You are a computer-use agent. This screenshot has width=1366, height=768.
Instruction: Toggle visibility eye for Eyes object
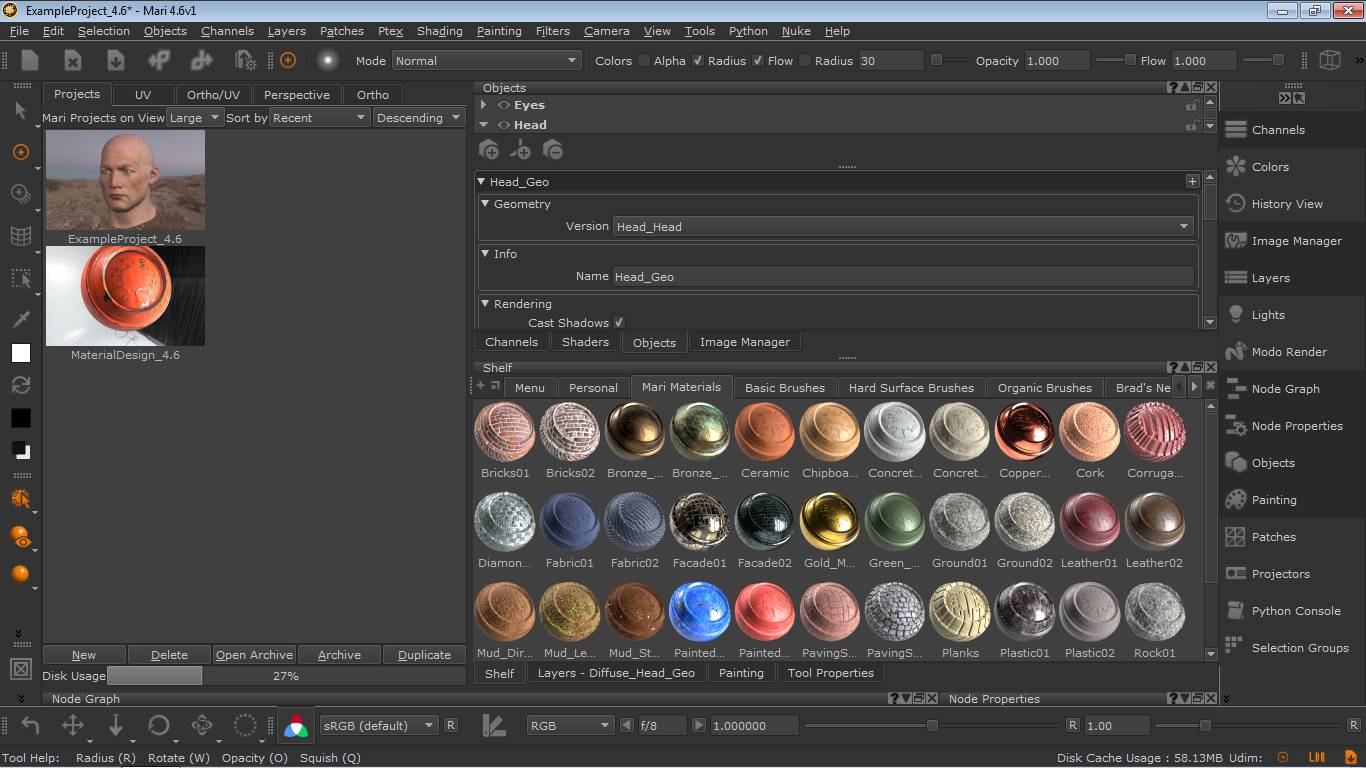(x=504, y=105)
